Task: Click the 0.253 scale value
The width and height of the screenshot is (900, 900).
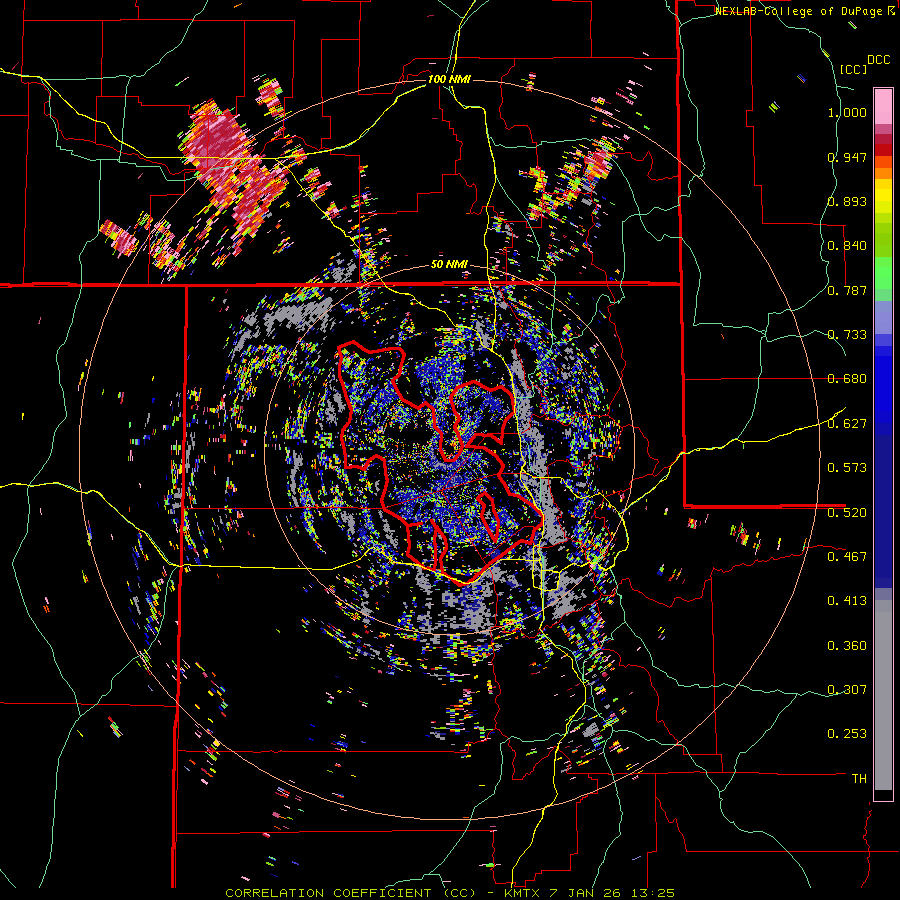Action: 847,734
